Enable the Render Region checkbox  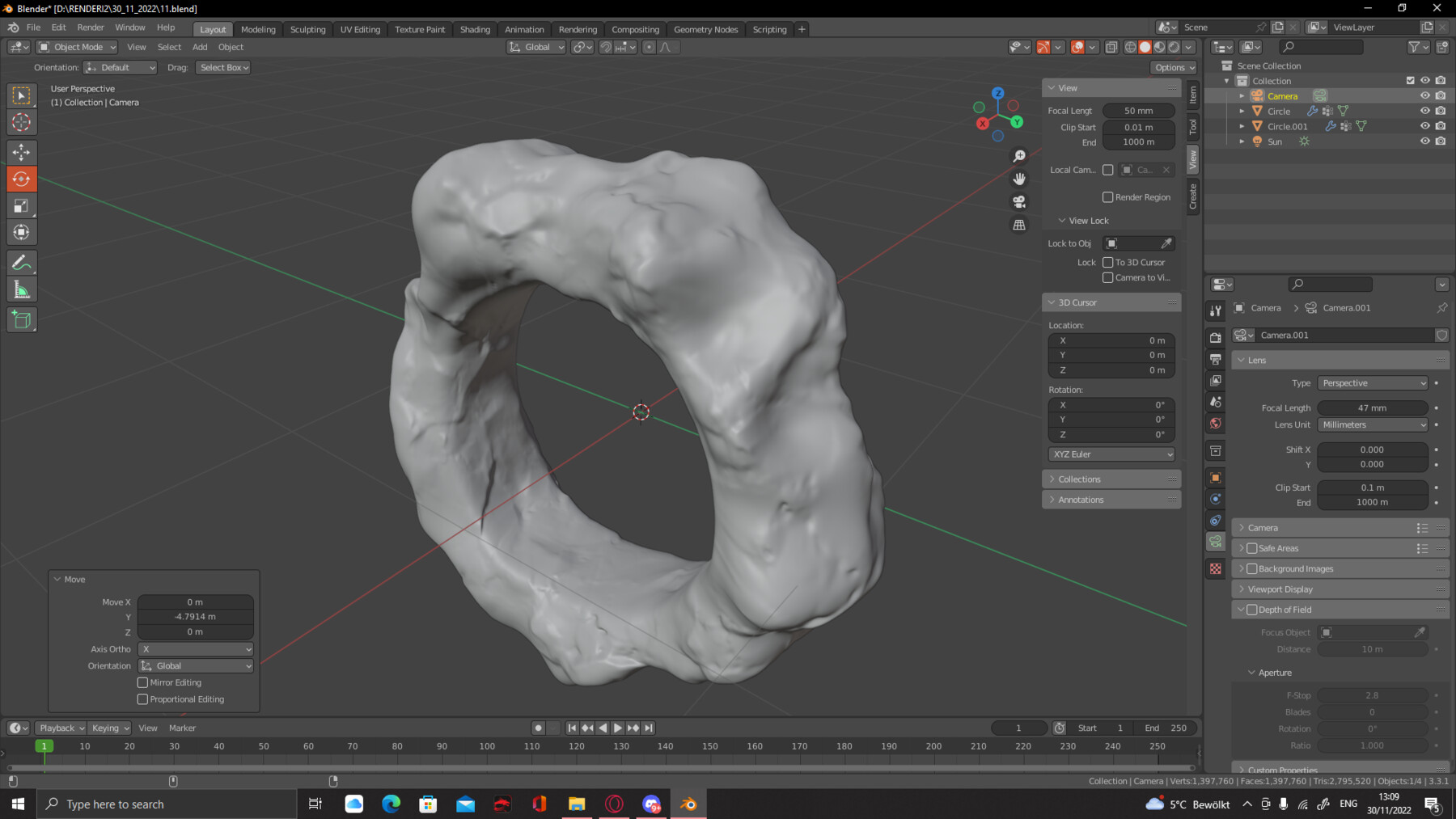pyautogui.click(x=1108, y=196)
